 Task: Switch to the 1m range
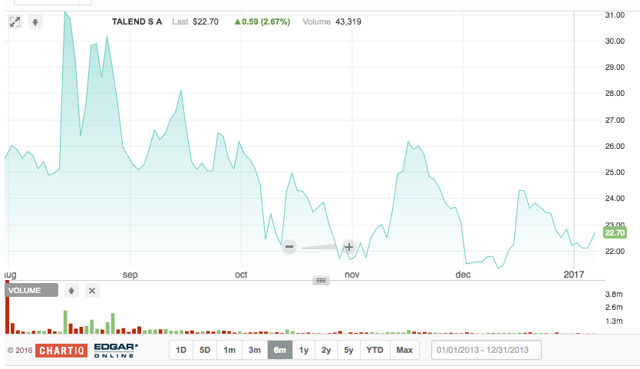pyautogui.click(x=229, y=350)
